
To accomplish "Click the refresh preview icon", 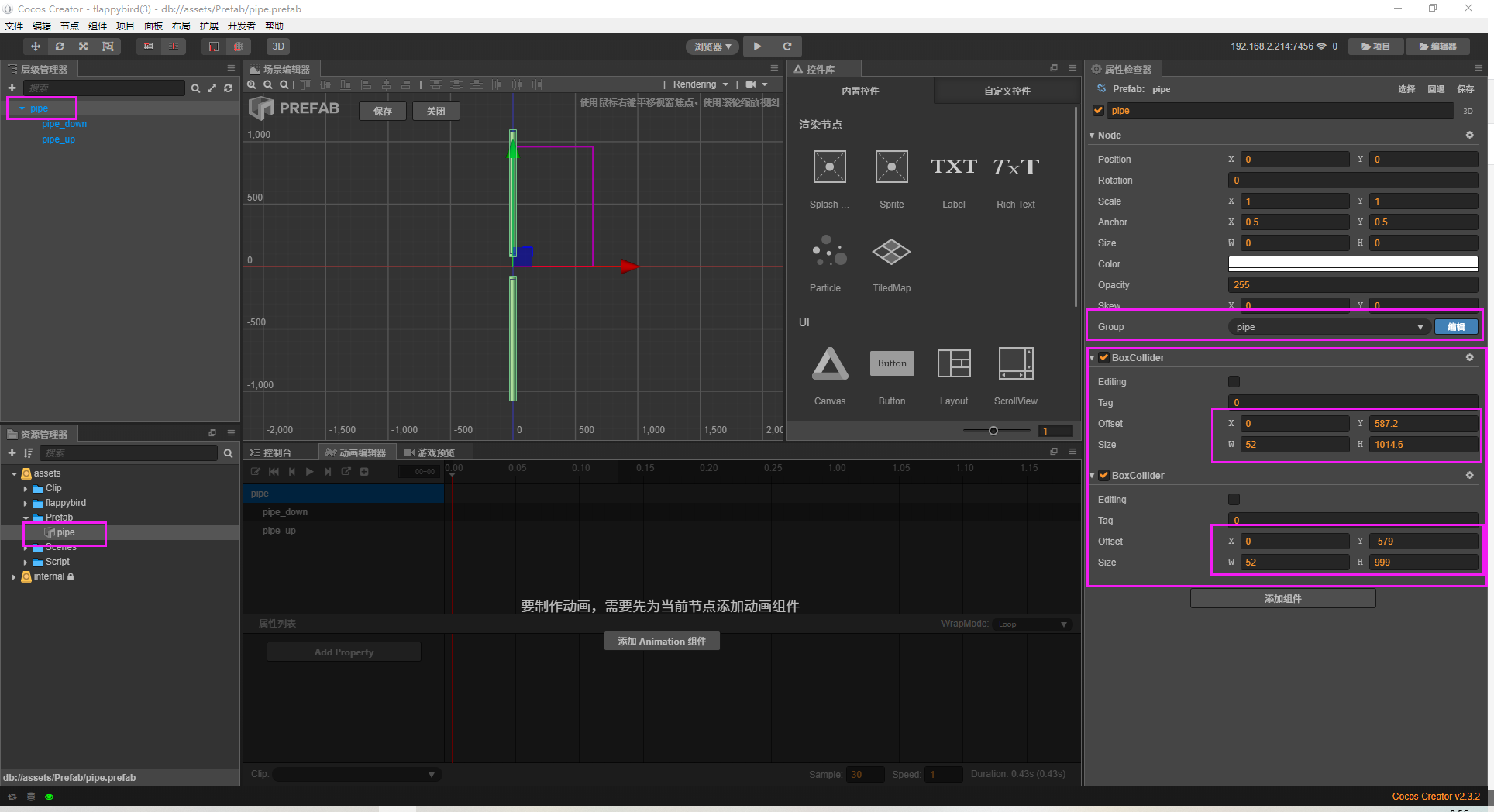I will 787,46.
